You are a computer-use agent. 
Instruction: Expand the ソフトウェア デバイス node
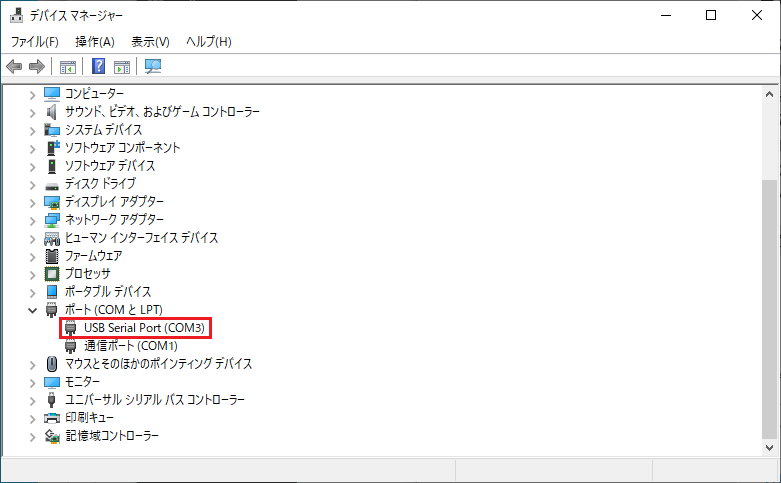(x=32, y=166)
